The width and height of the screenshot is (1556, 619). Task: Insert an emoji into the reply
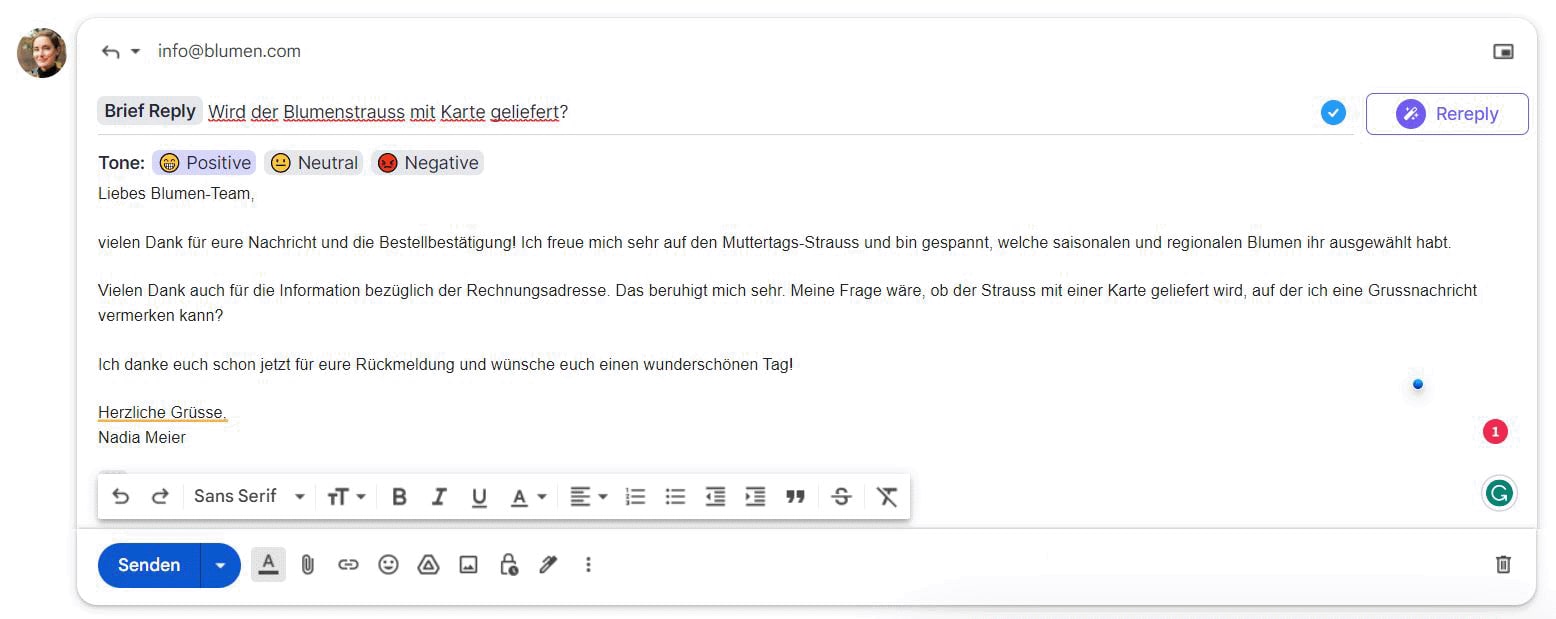coord(388,564)
